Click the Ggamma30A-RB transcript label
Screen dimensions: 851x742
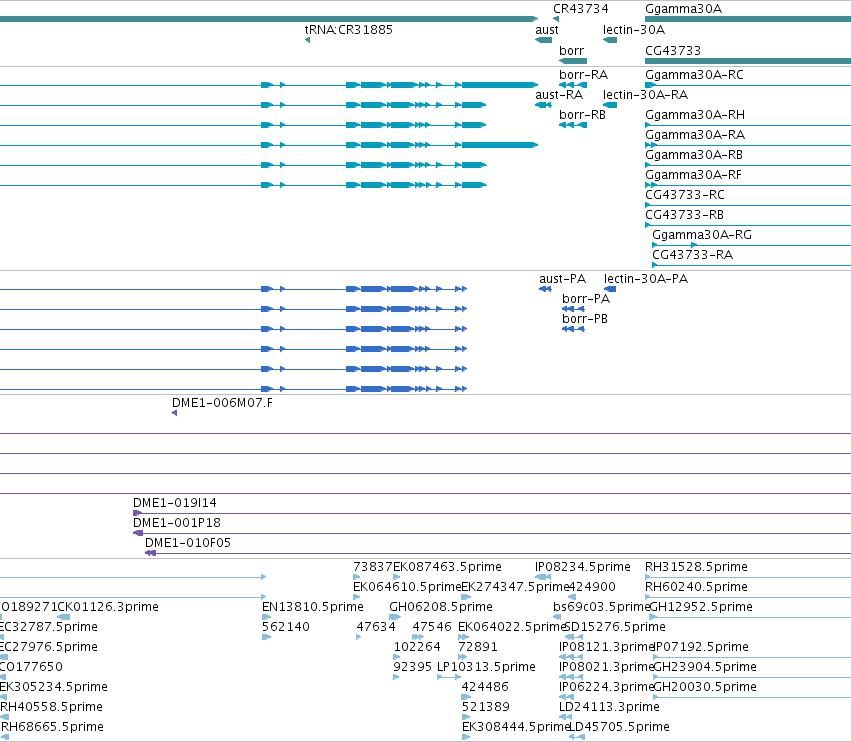(694, 155)
